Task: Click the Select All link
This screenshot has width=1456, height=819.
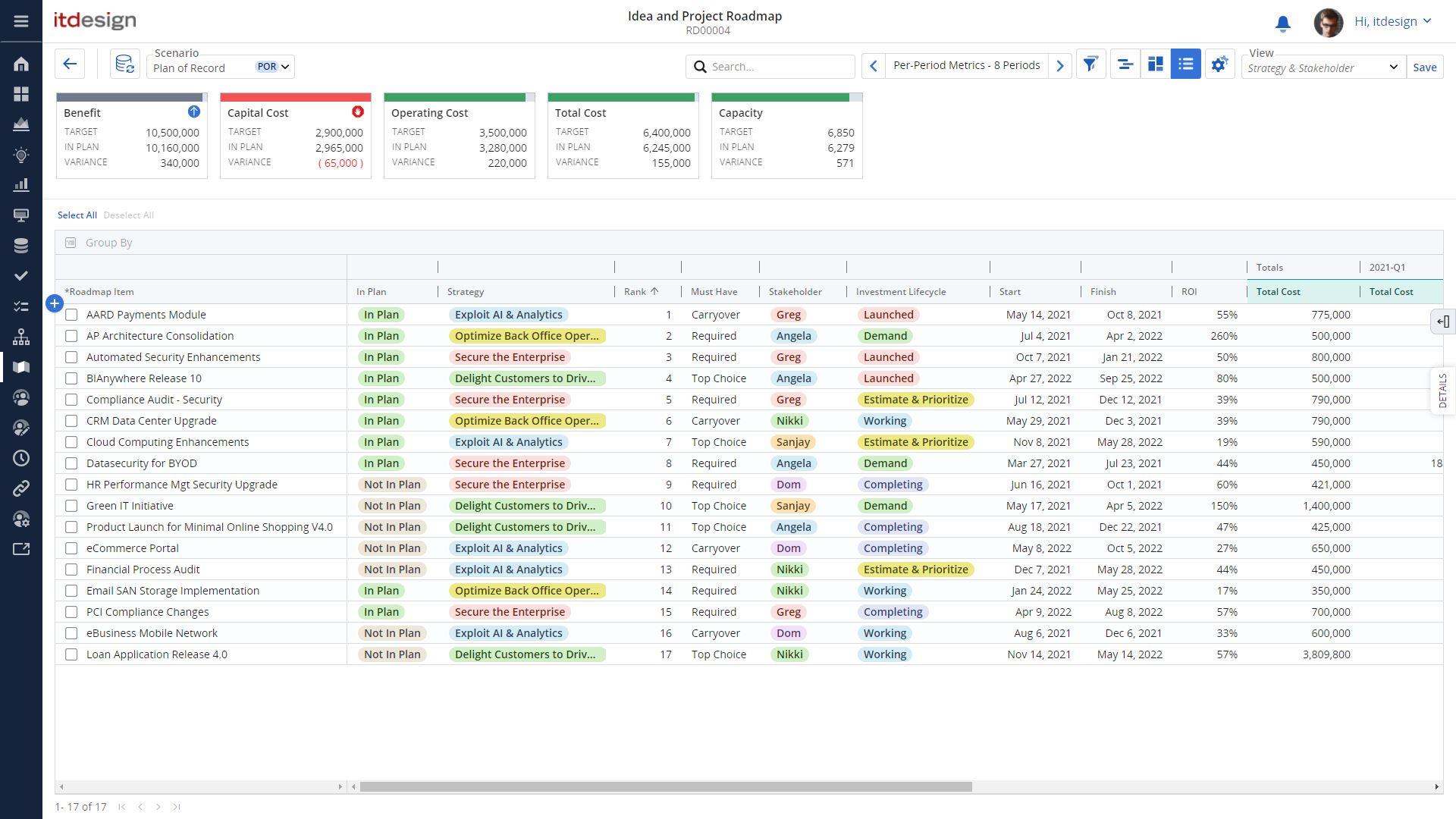Action: [77, 215]
